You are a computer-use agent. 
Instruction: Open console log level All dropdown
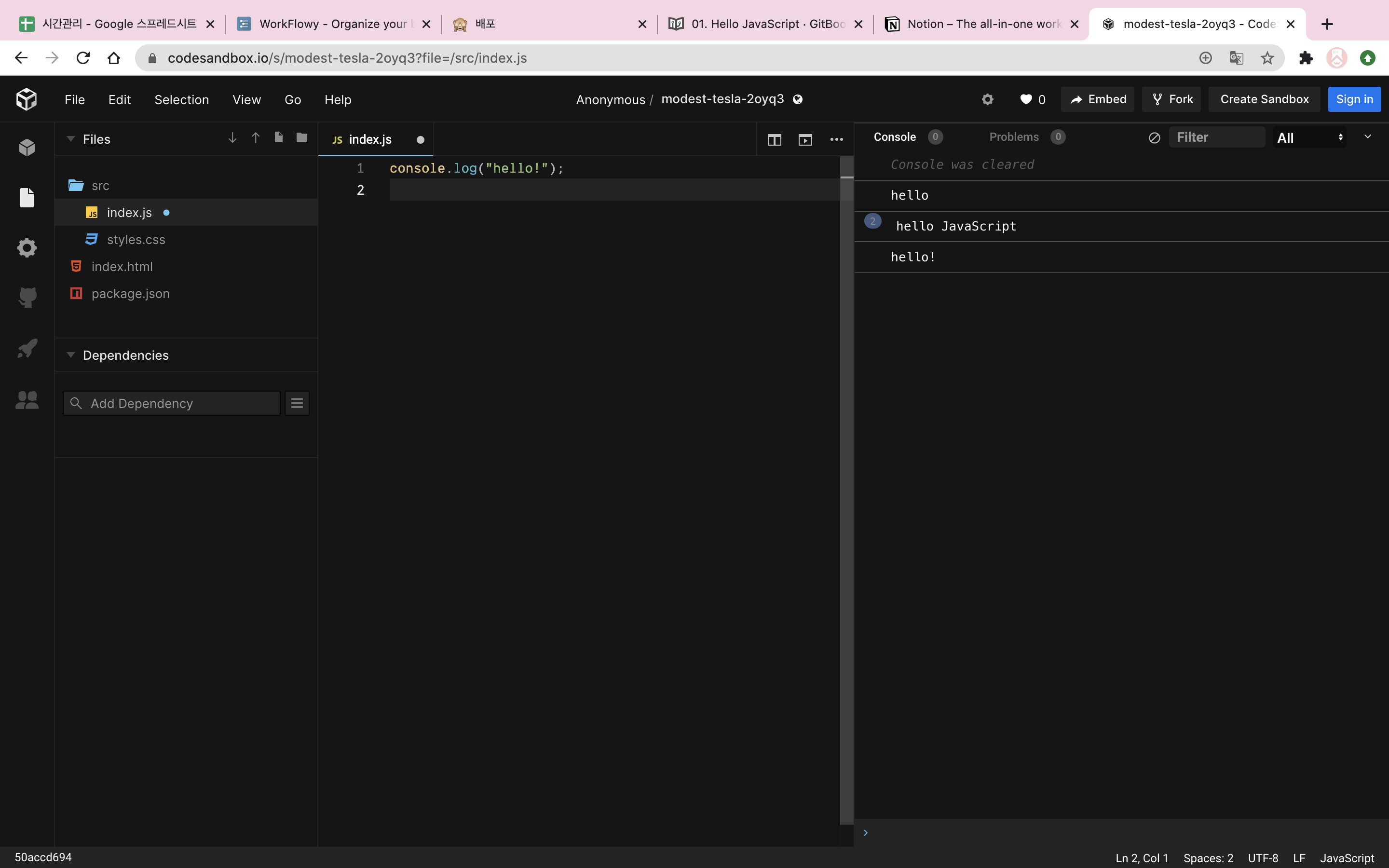pos(1310,138)
